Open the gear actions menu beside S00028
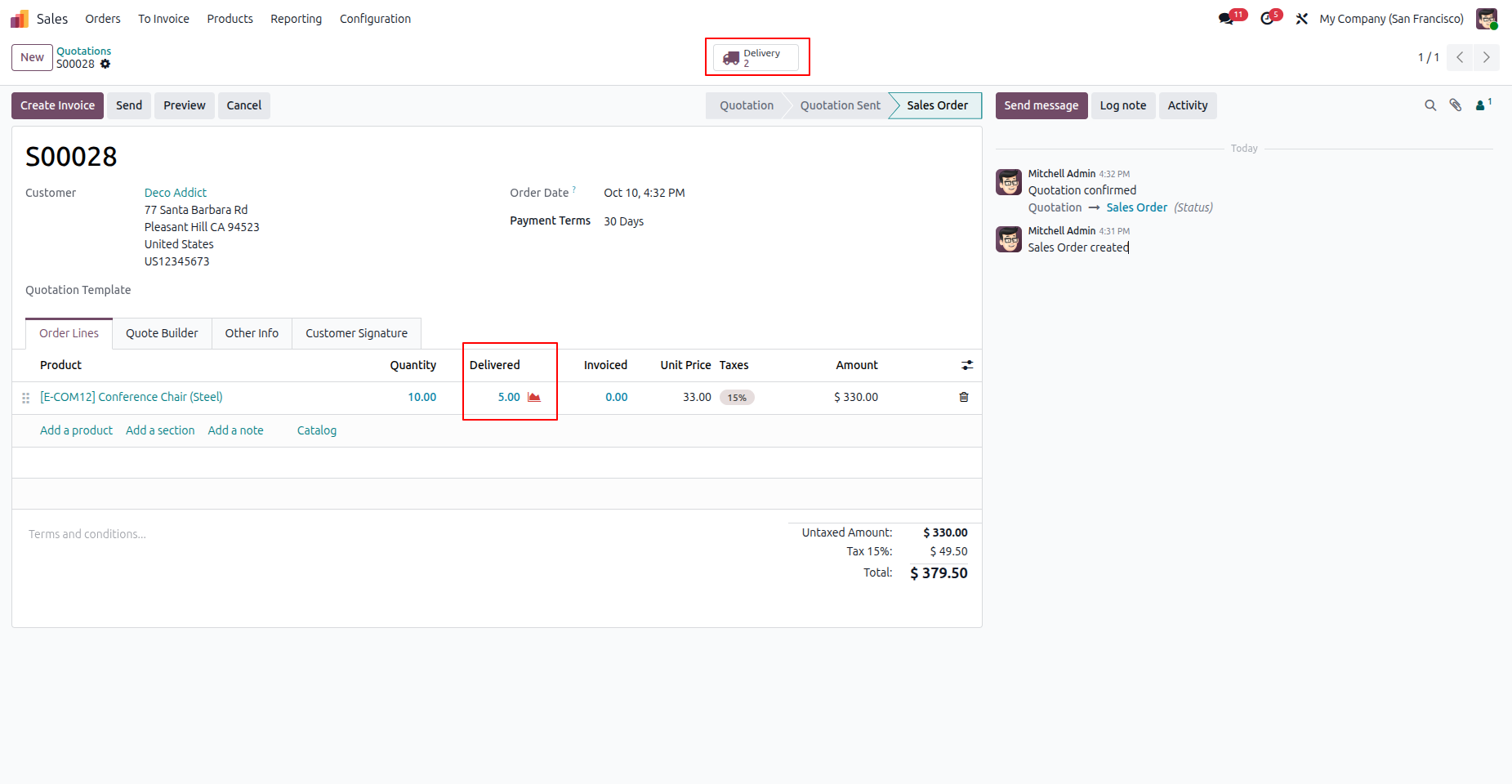1512x784 pixels. pyautogui.click(x=105, y=64)
